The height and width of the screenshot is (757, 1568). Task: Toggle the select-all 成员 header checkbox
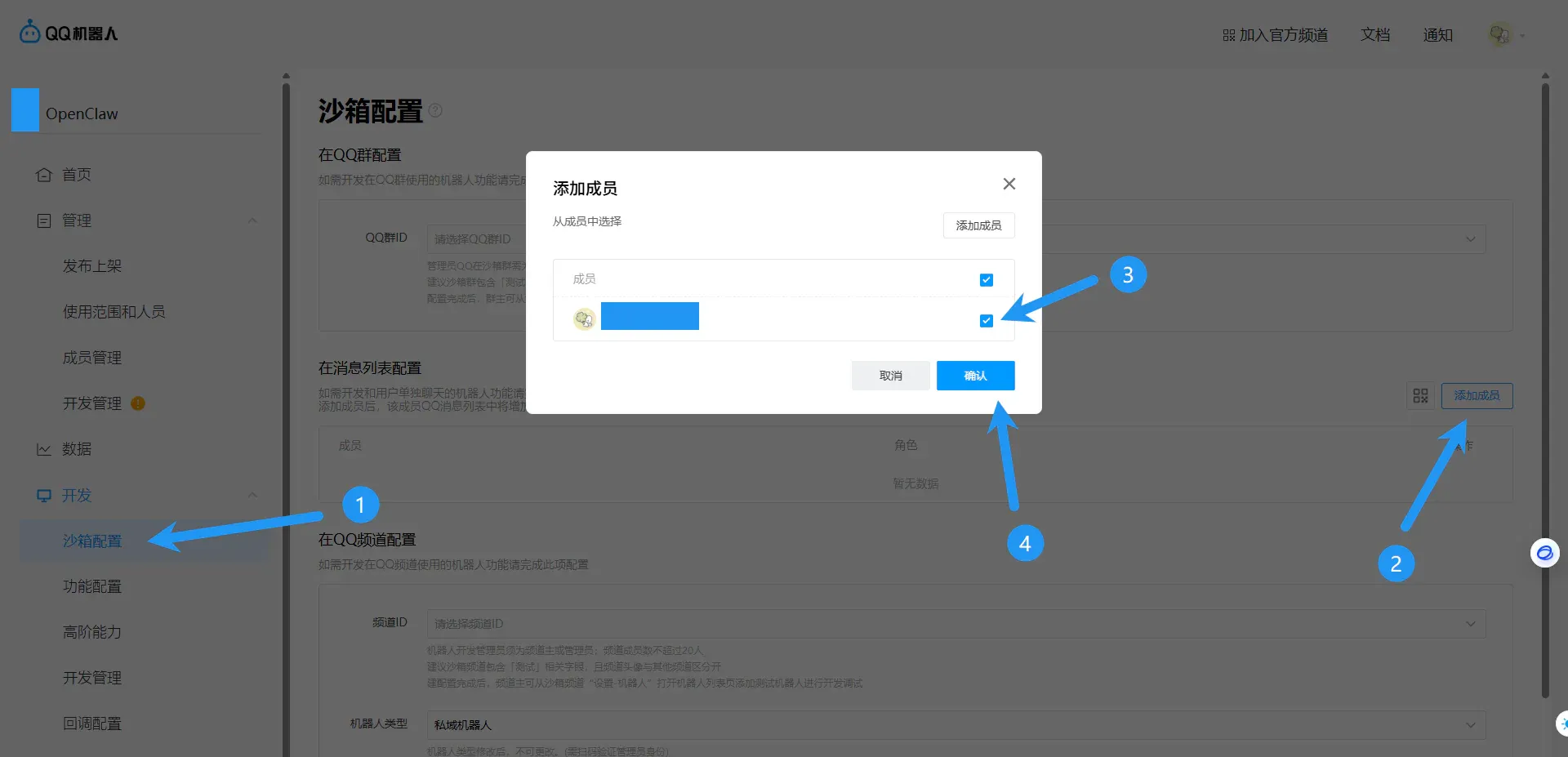[987, 280]
